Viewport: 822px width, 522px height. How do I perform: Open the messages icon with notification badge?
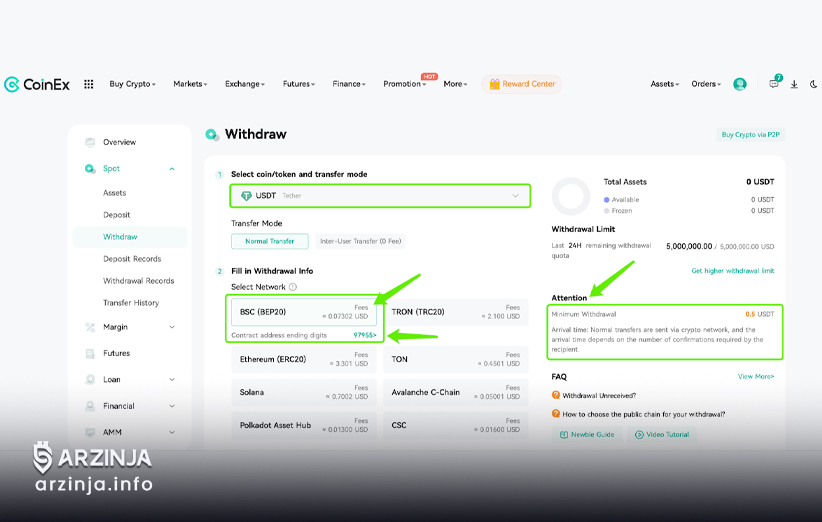click(774, 84)
